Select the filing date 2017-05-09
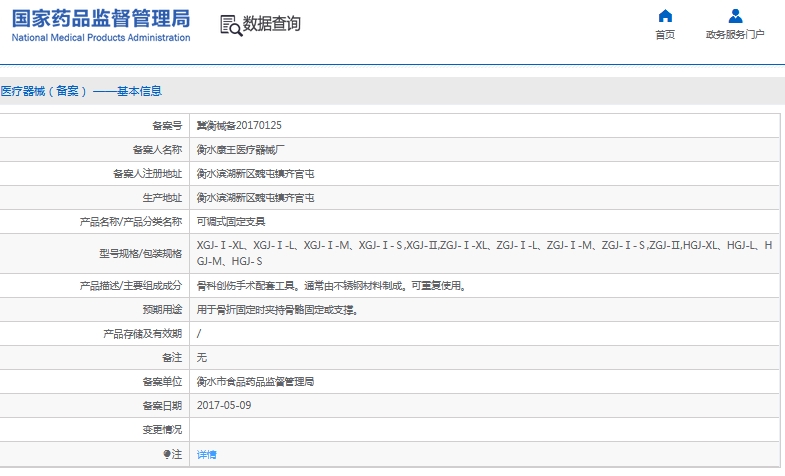 click(x=224, y=405)
